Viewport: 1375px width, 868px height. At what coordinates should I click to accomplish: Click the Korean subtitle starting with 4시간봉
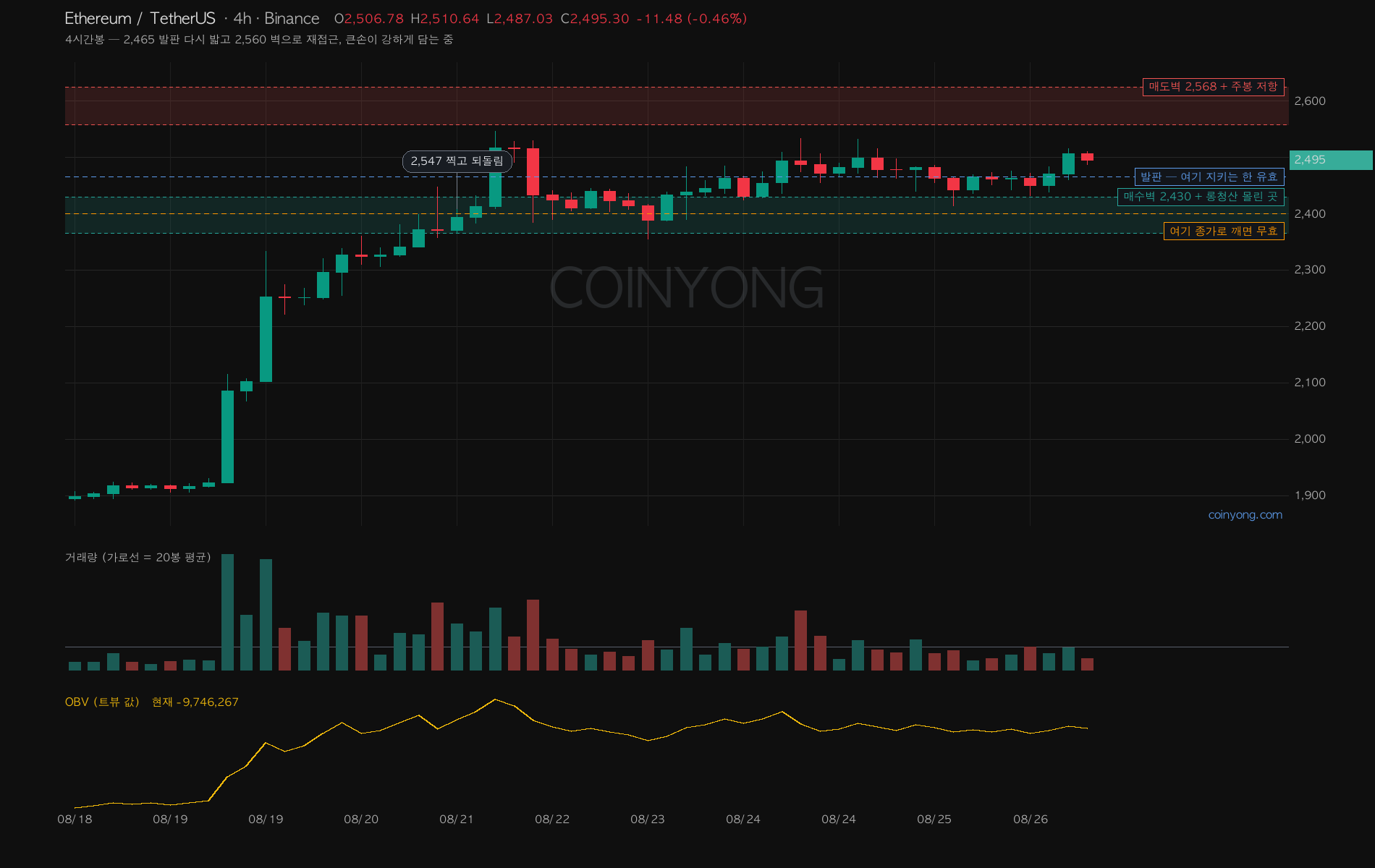(x=259, y=40)
